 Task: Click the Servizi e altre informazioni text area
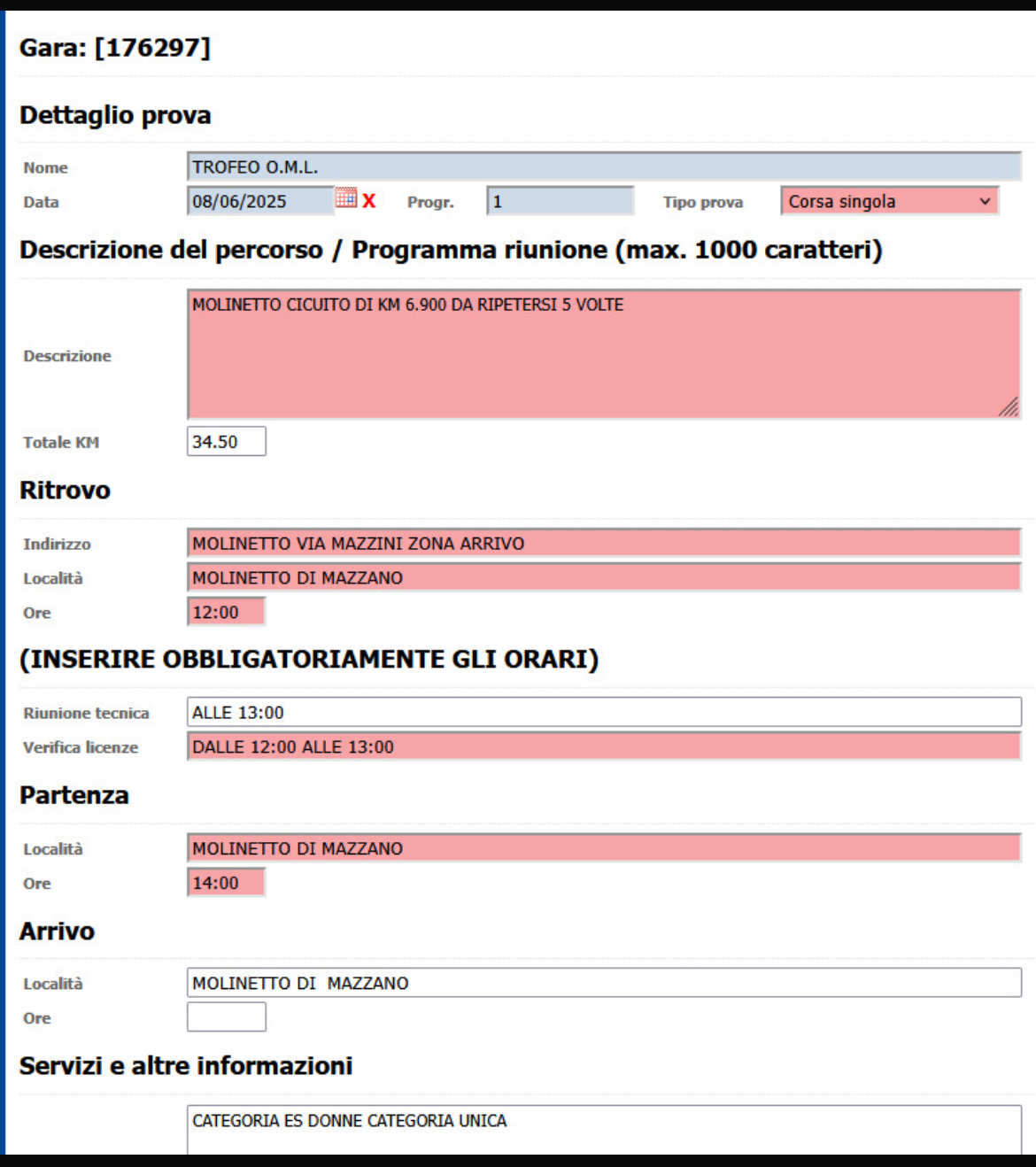(603, 1129)
